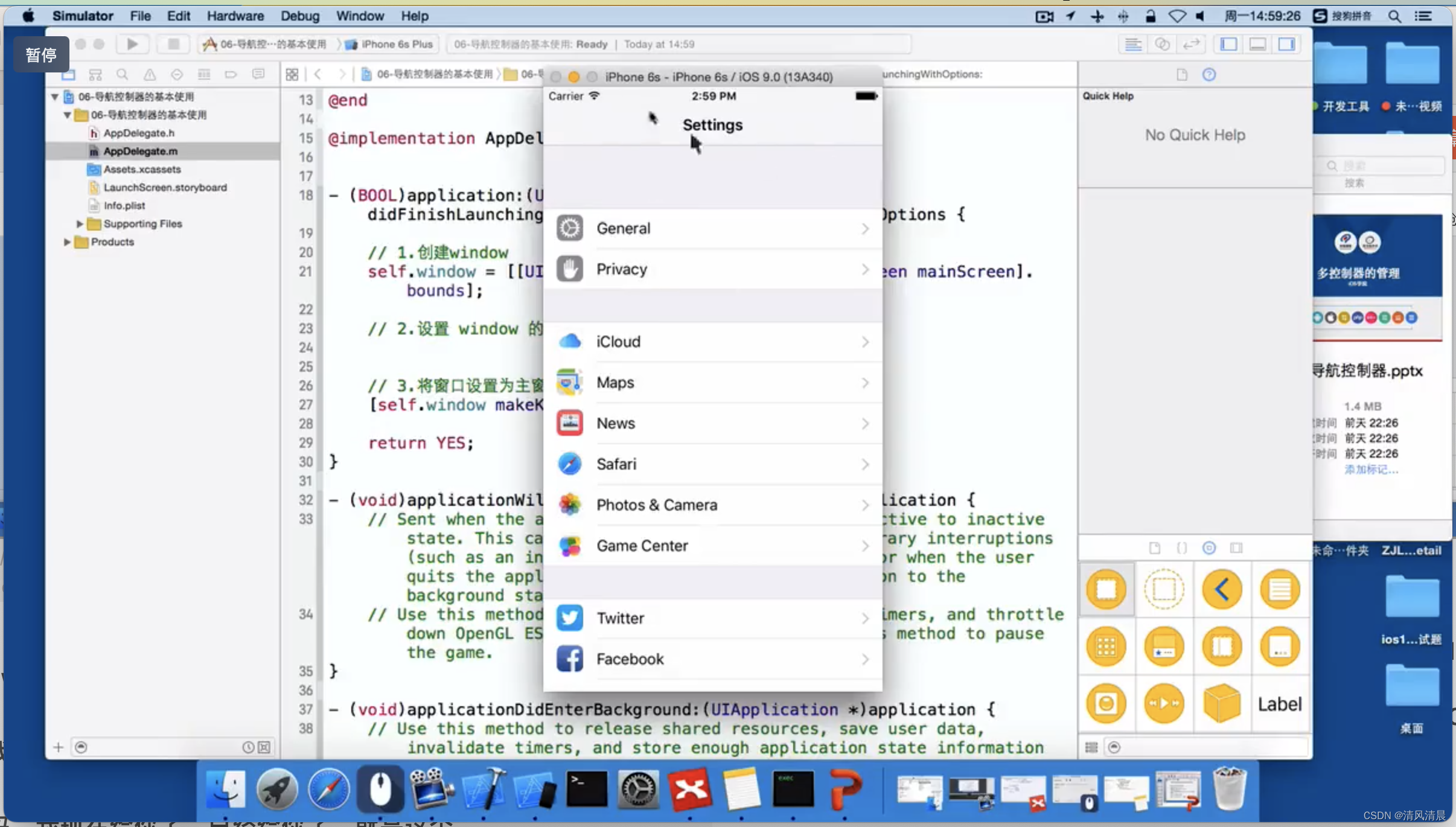Open the Apple menu
Screen dimensions: 1456x827
[x=28, y=16]
